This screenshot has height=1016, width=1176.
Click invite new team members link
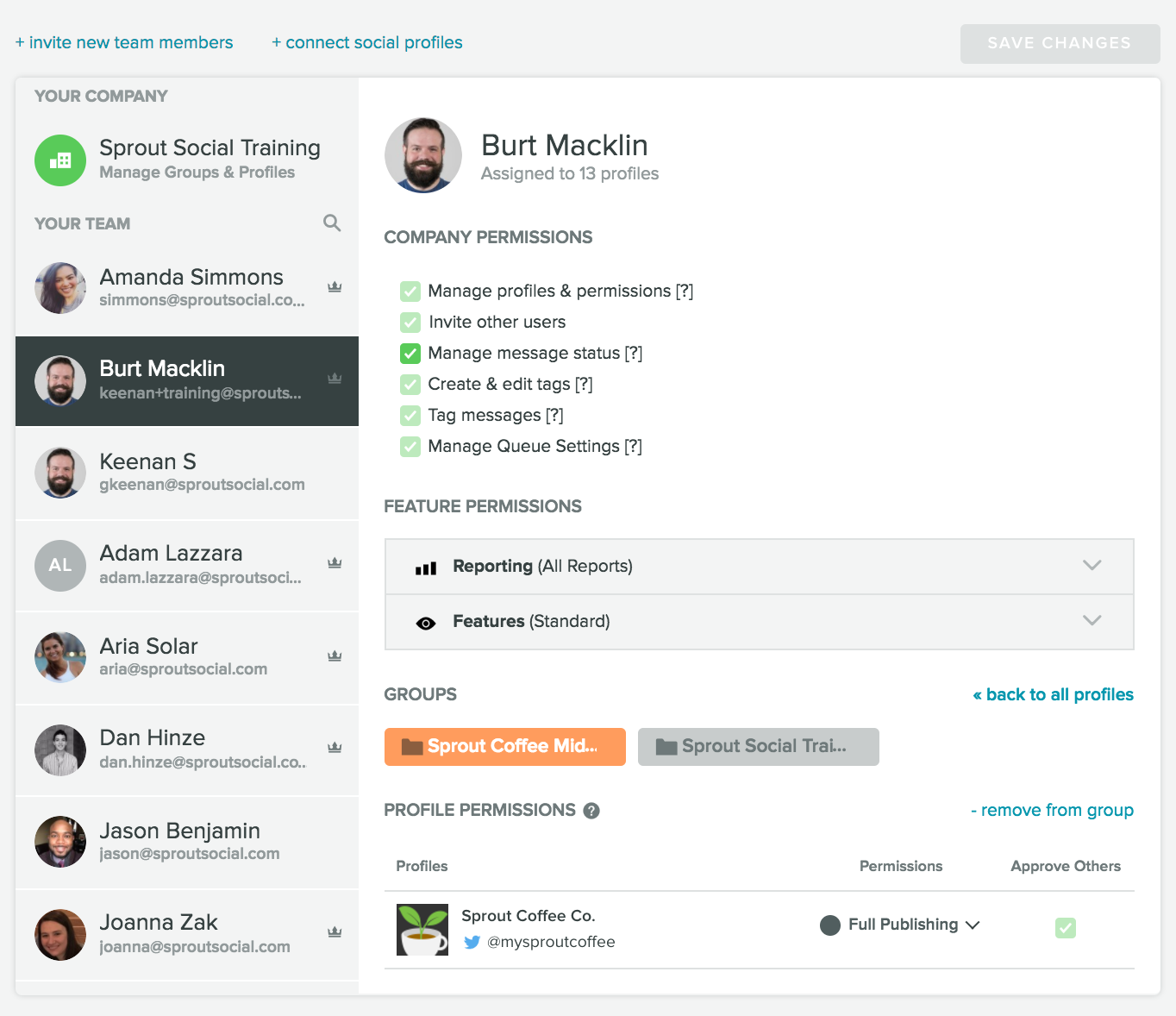(x=124, y=42)
